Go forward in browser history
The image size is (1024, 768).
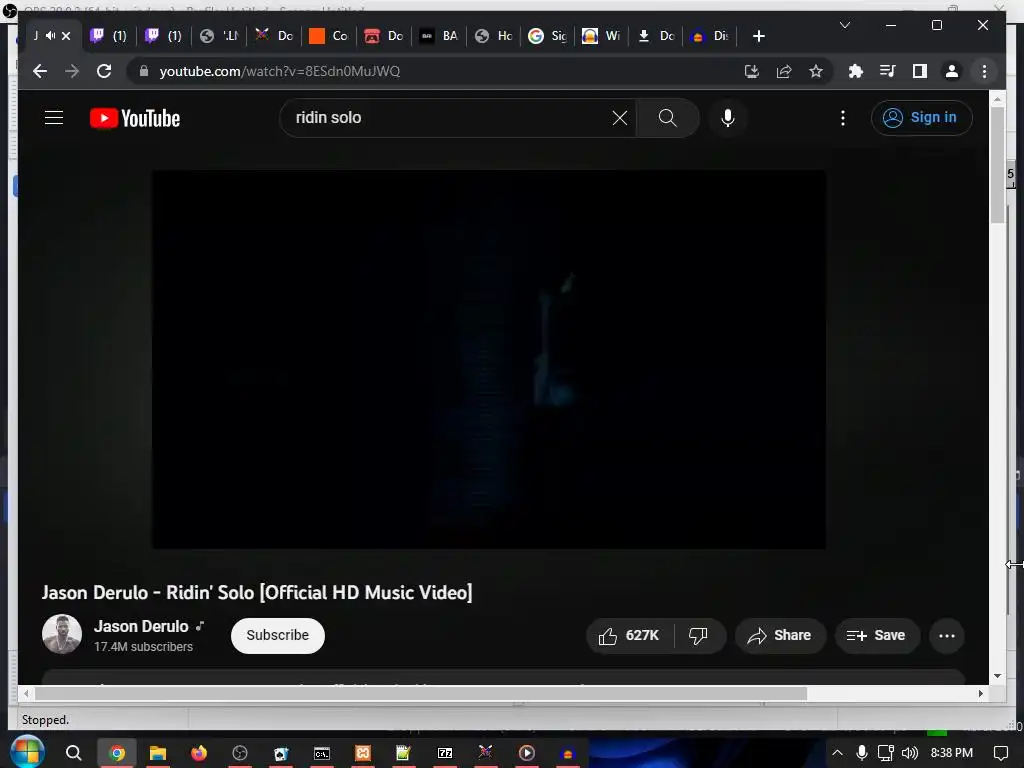(72, 71)
